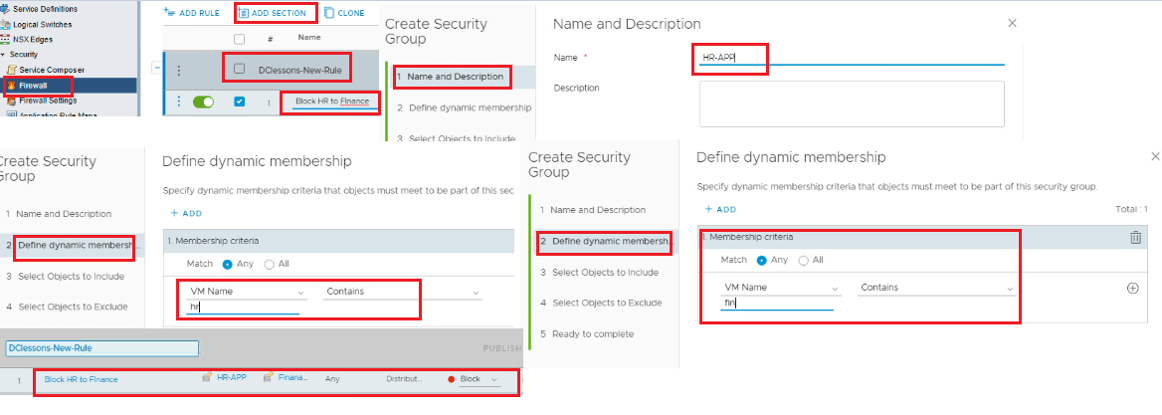Uncheck the rule 1 checkbox beside the green toggle
This screenshot has height=415, width=1162.
(239, 102)
